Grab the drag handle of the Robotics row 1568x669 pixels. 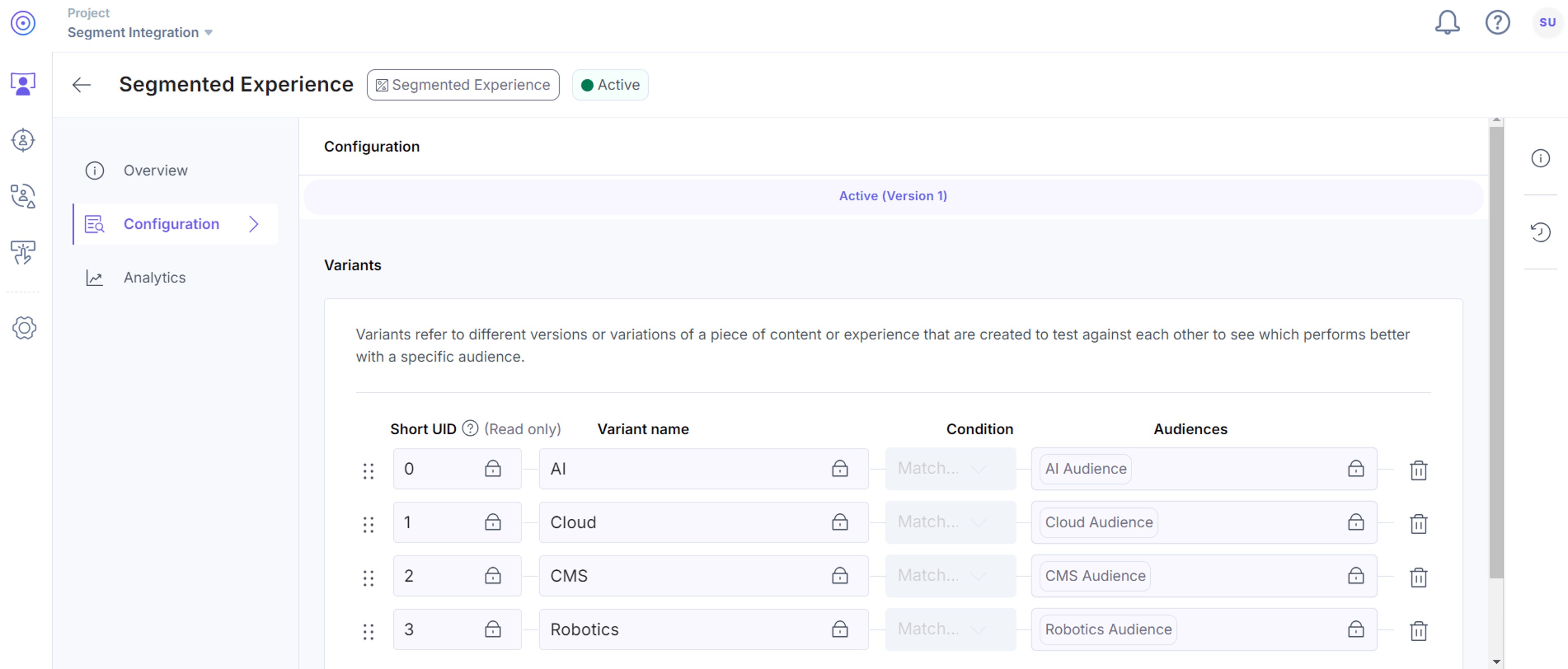pyautogui.click(x=368, y=631)
